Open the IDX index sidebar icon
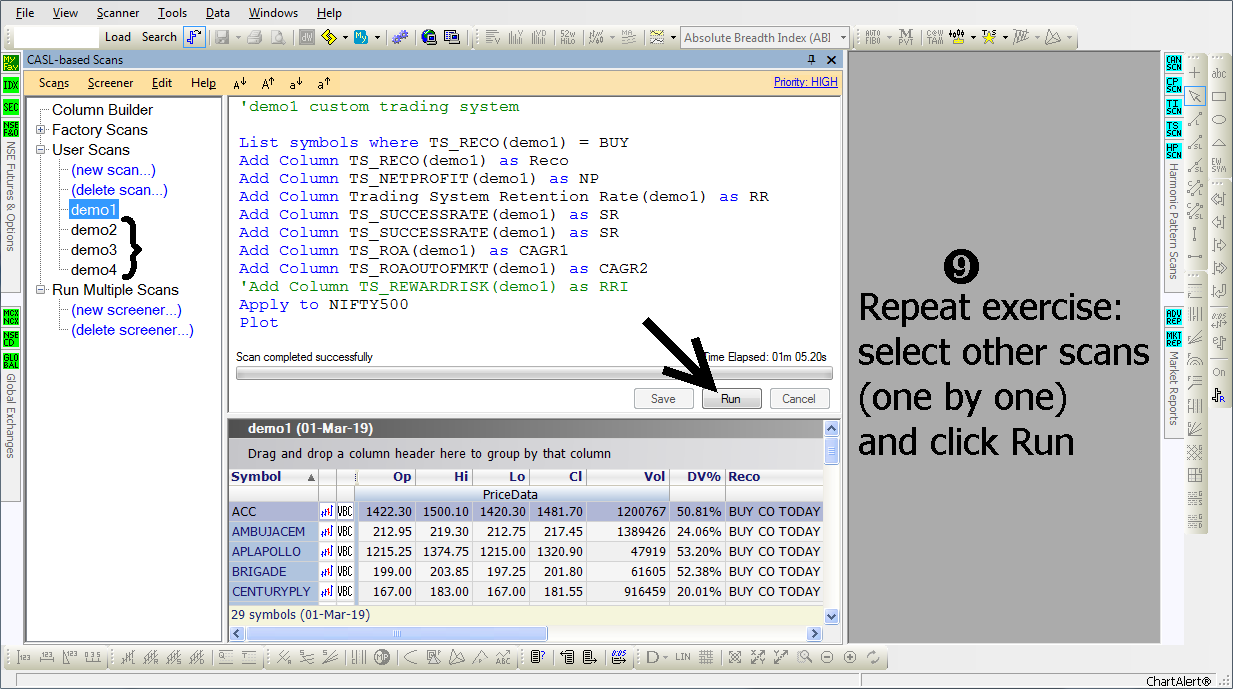Screen dimensions: 1233x689 [11, 85]
